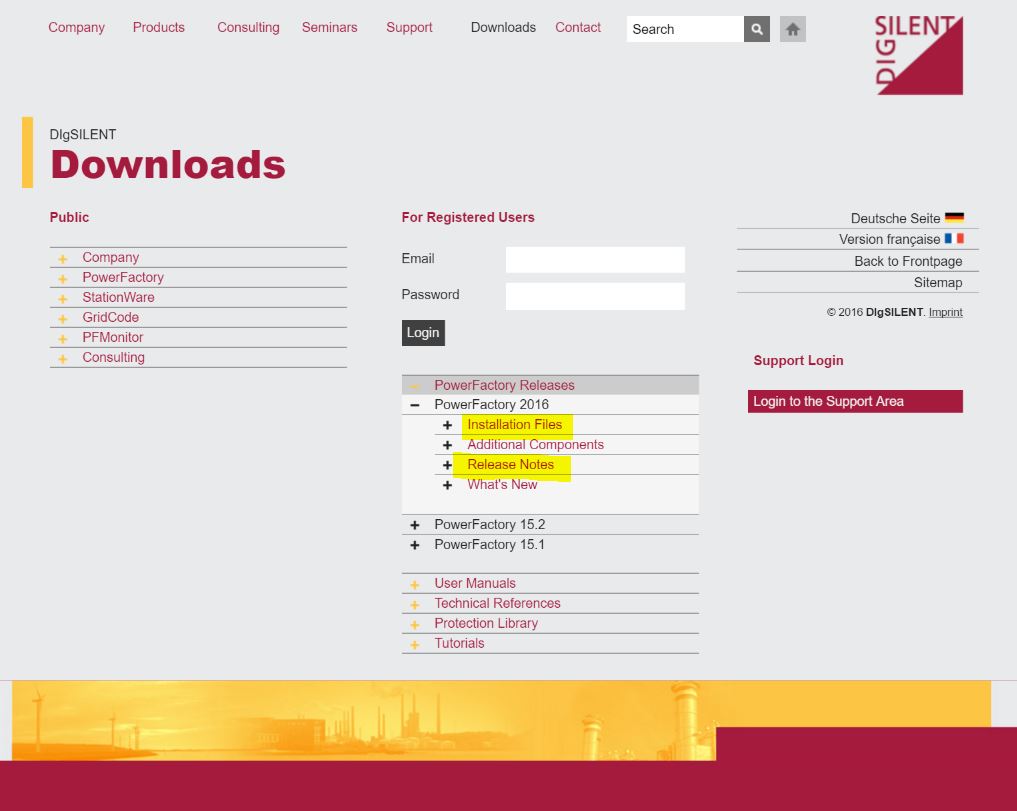Viewport: 1017px width, 811px height.
Task: Click into the Email field
Action: 595,260
